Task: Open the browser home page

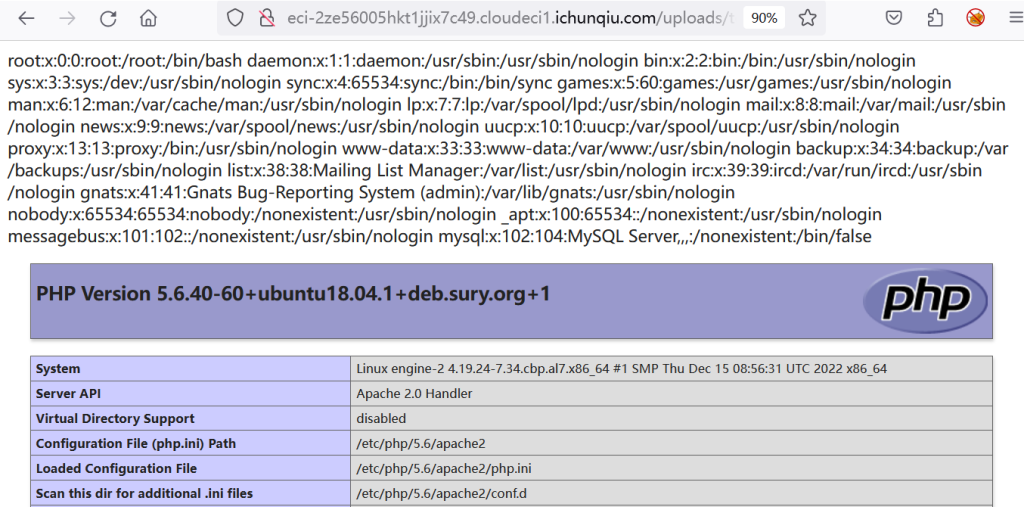Action: click(148, 18)
